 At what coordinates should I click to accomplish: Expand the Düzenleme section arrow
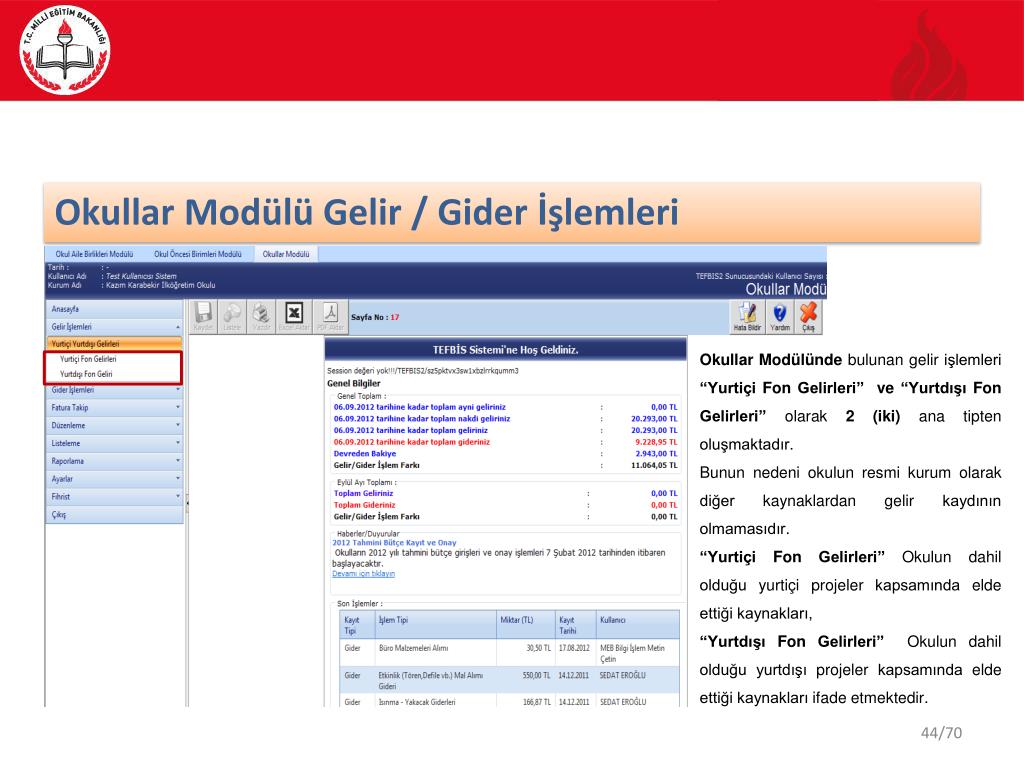click(x=178, y=425)
